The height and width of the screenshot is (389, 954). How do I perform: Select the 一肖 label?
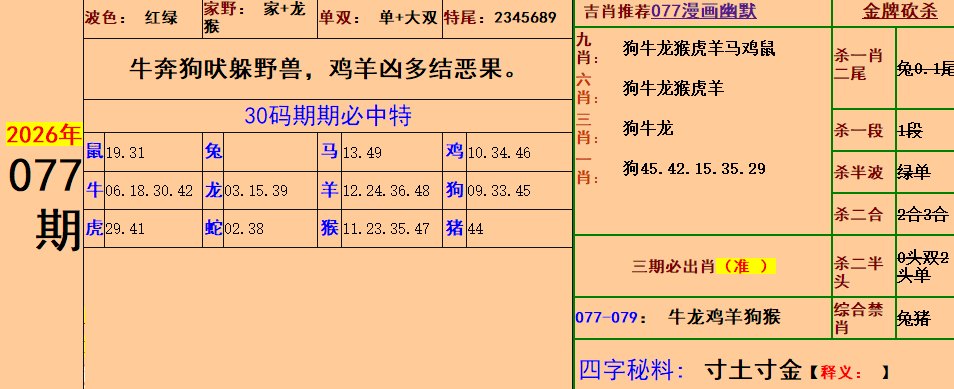[x=587, y=169]
